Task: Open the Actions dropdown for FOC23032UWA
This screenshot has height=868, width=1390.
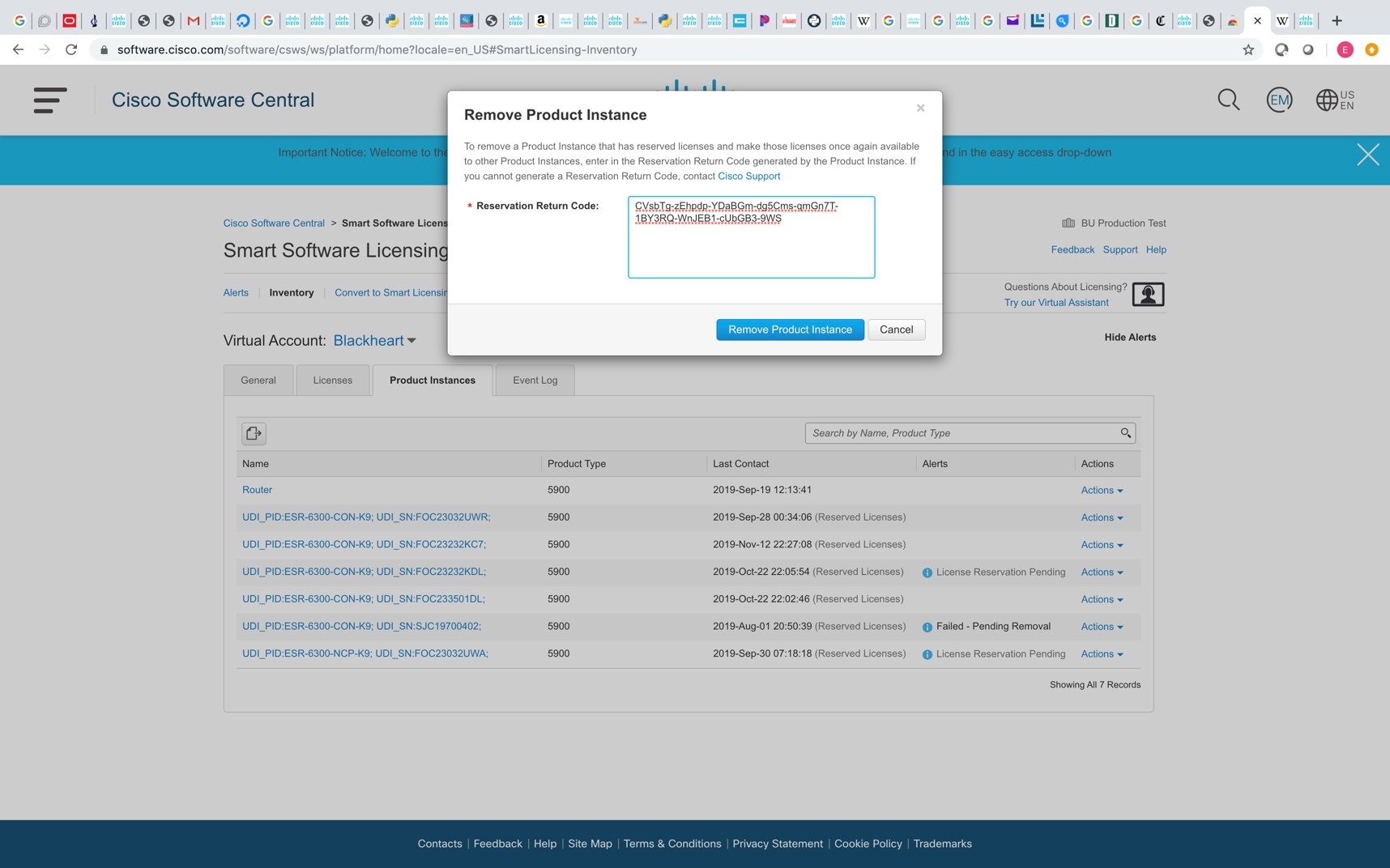Action: (1102, 654)
